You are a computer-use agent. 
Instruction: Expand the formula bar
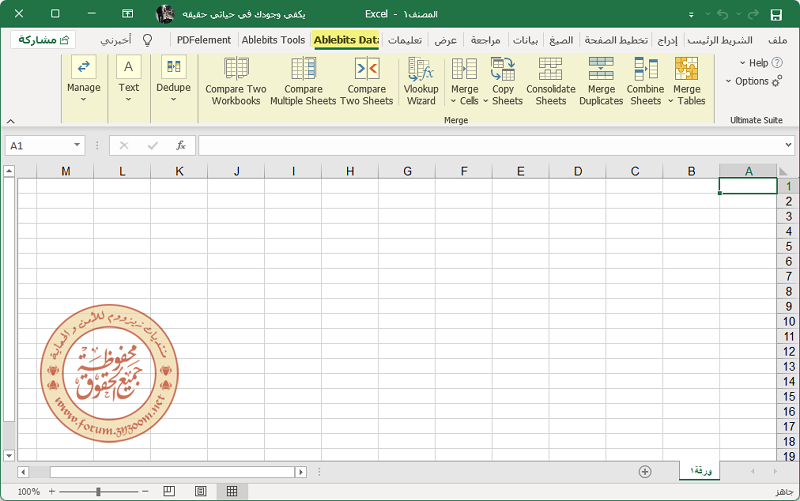point(788,145)
